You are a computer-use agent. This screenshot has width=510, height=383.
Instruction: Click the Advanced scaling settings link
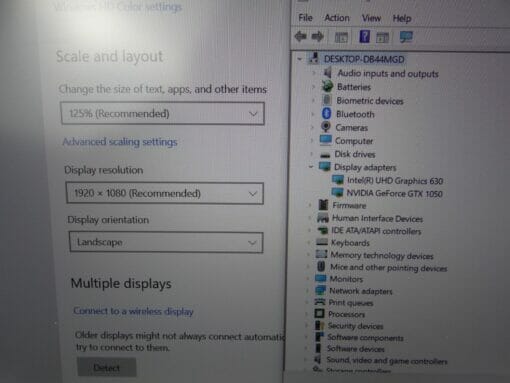tap(120, 142)
